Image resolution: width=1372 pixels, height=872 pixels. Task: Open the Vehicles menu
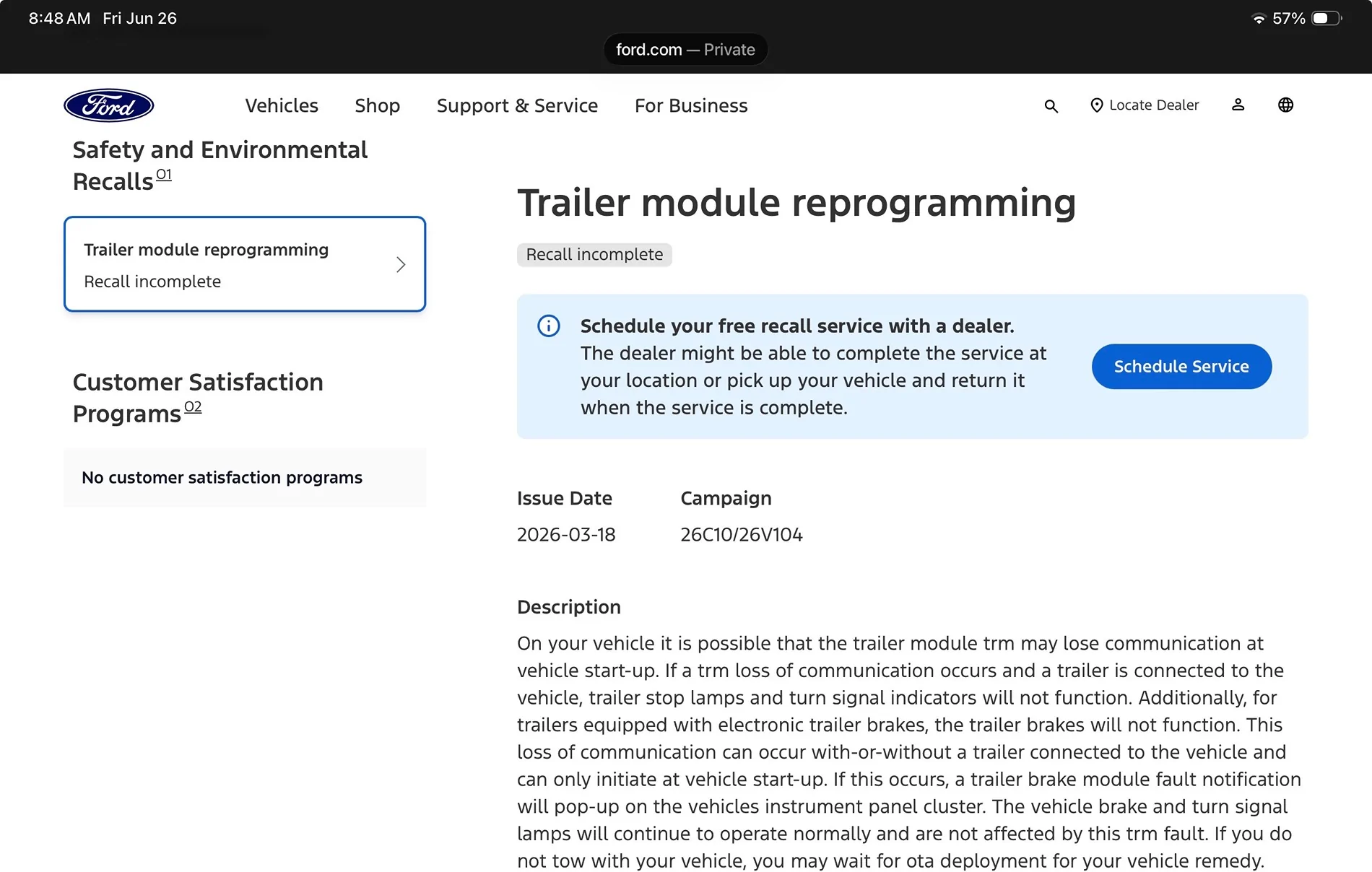point(282,105)
